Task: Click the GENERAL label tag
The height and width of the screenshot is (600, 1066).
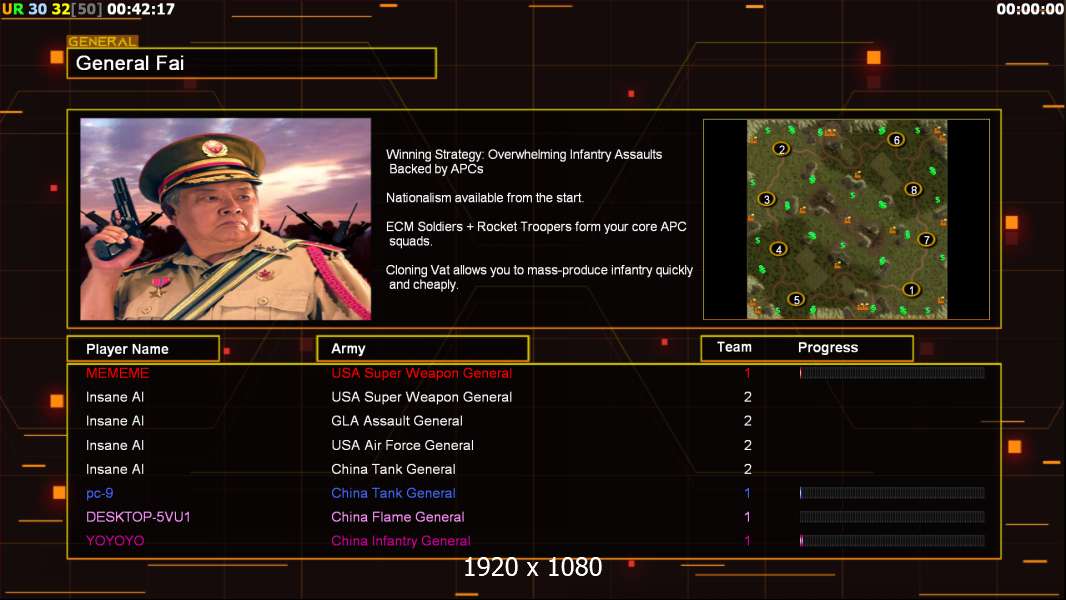Action: pyautogui.click(x=103, y=41)
